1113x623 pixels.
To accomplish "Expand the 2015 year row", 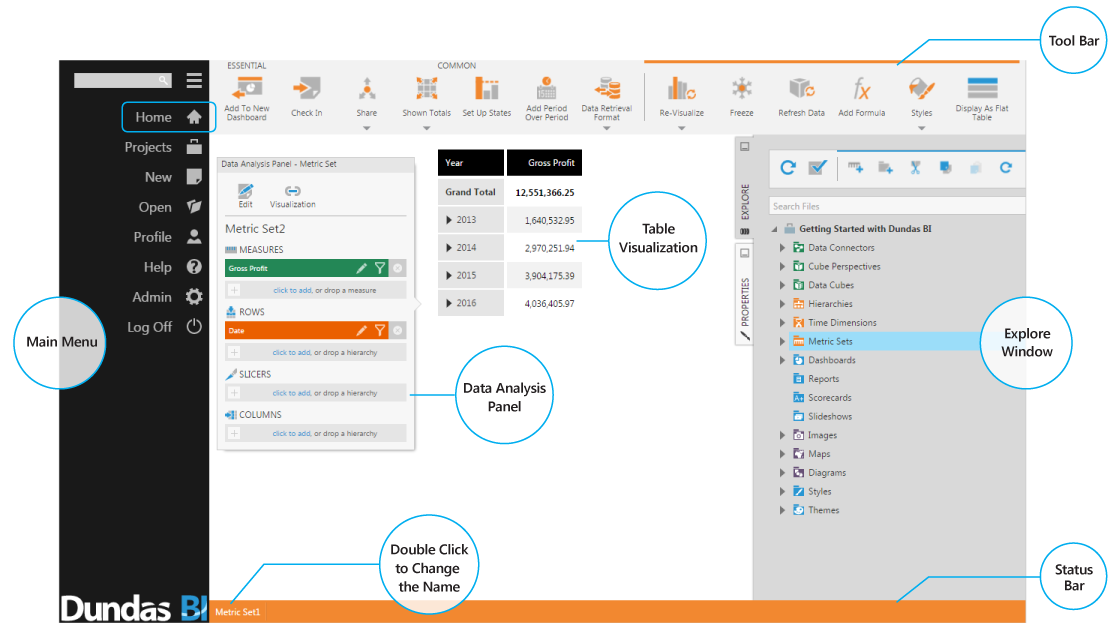I will tap(449, 275).
